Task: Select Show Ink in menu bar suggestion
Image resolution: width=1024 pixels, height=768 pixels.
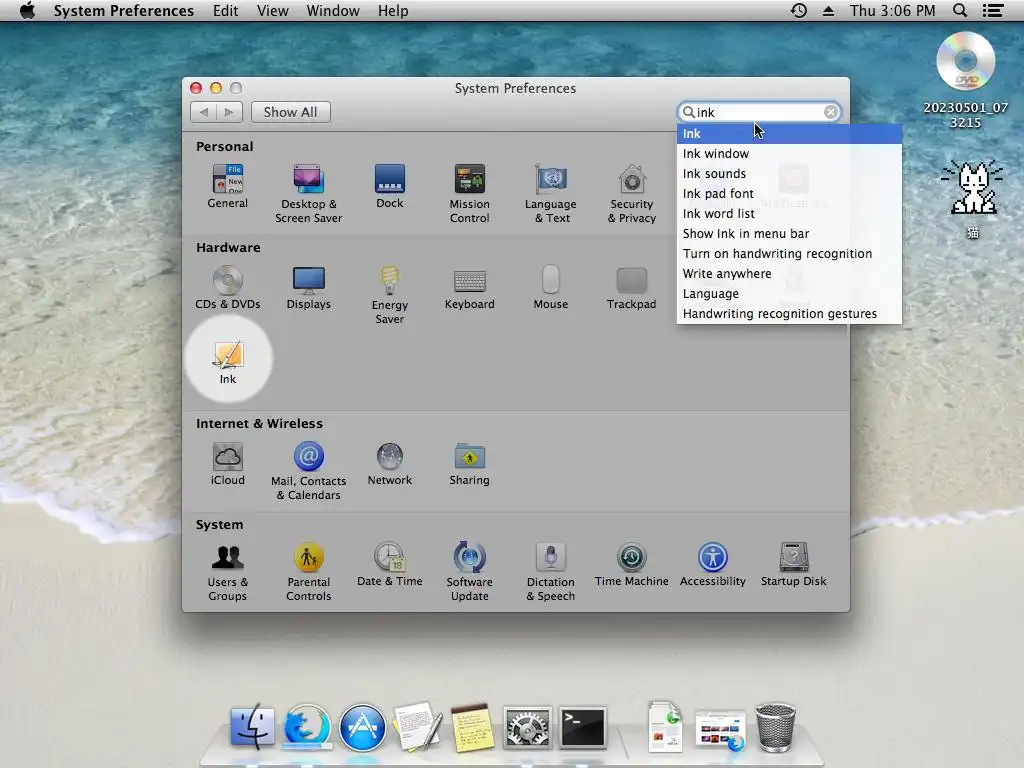Action: click(x=789, y=234)
